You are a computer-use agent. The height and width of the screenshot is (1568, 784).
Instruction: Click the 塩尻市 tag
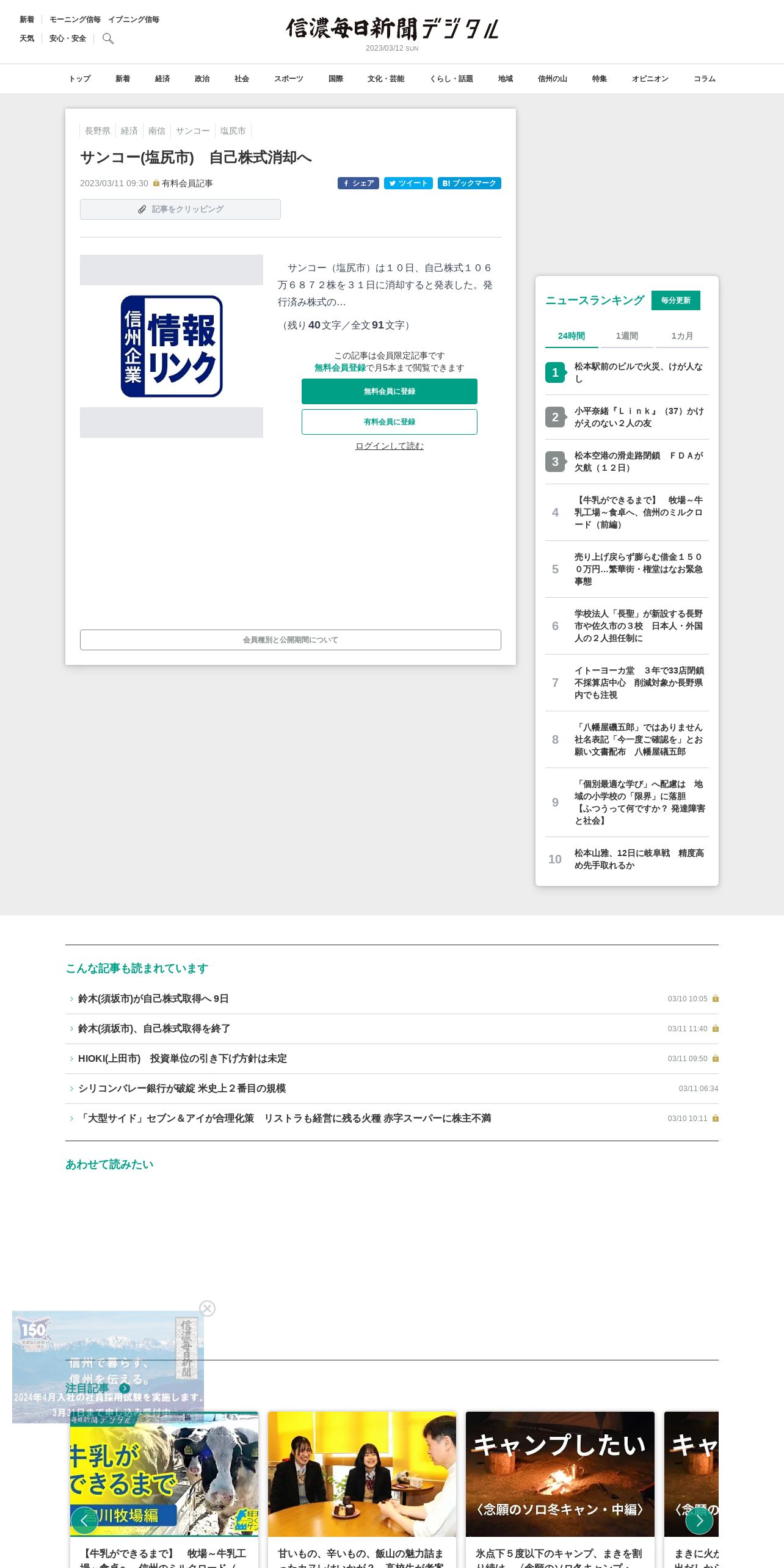click(233, 131)
